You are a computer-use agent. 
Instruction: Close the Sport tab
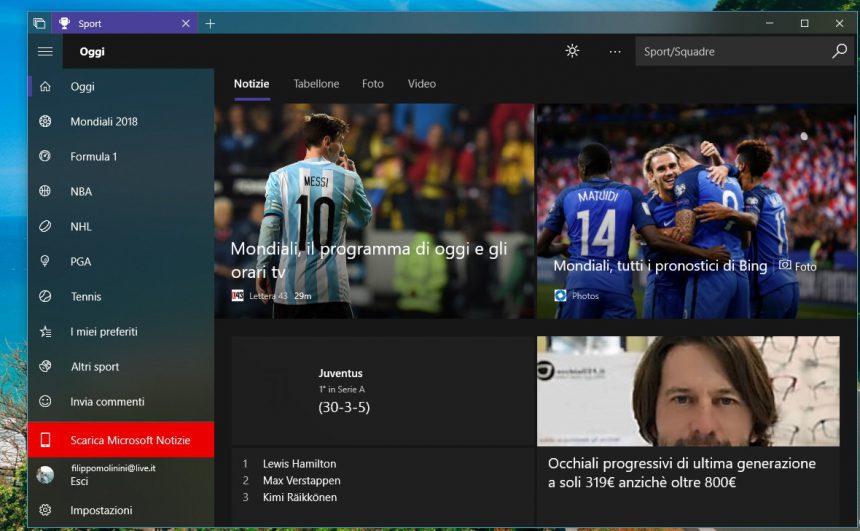(185, 24)
